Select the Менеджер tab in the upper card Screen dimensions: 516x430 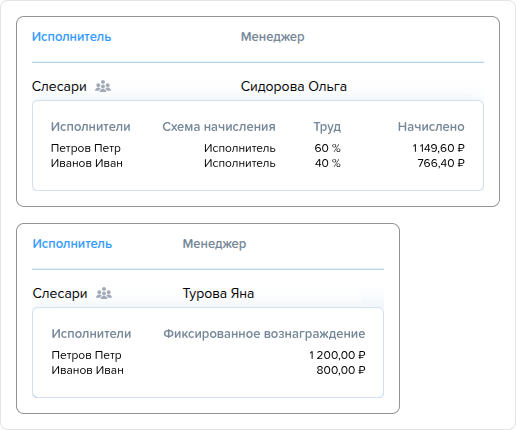pos(273,37)
